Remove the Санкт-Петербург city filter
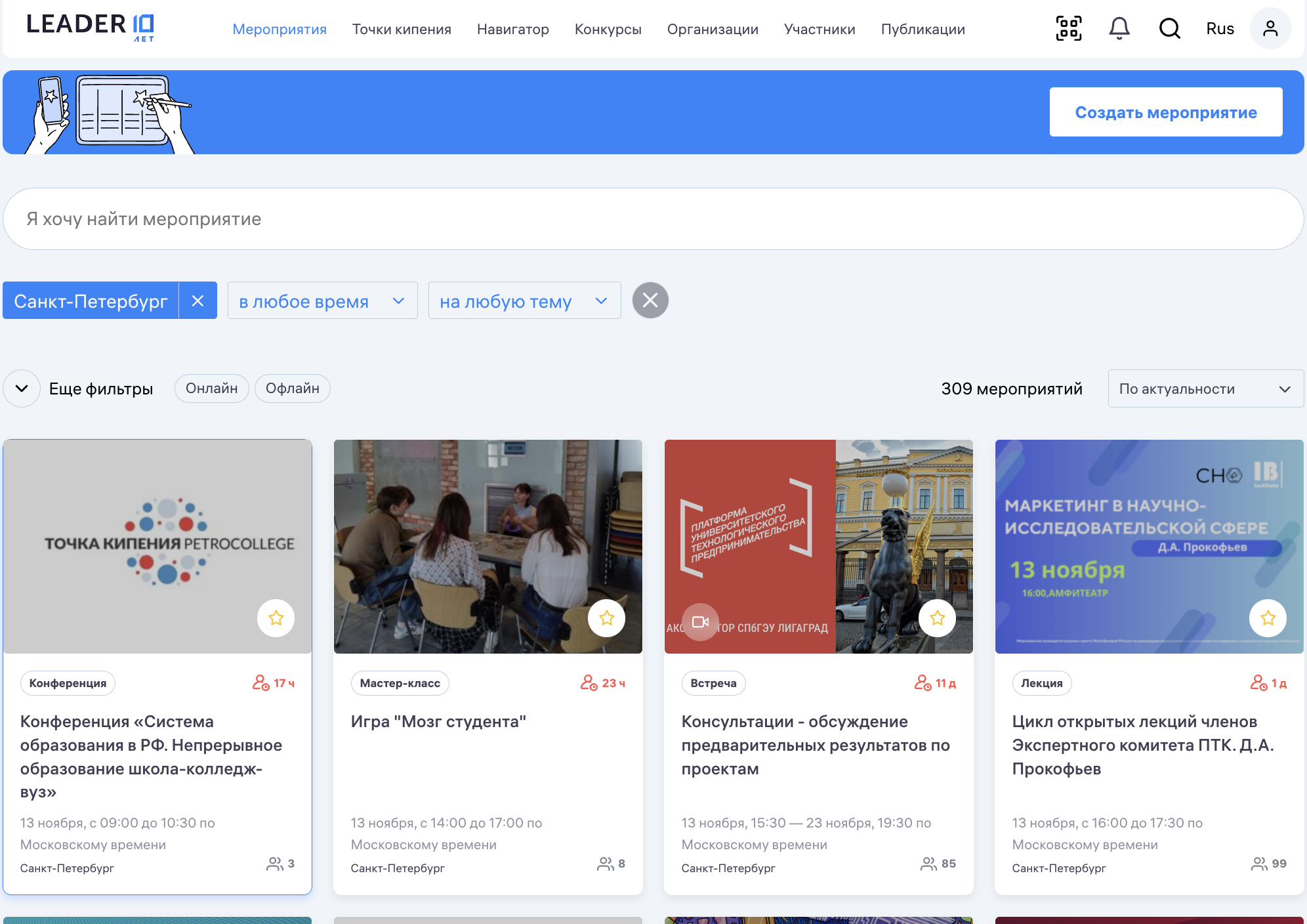 pyautogui.click(x=197, y=301)
